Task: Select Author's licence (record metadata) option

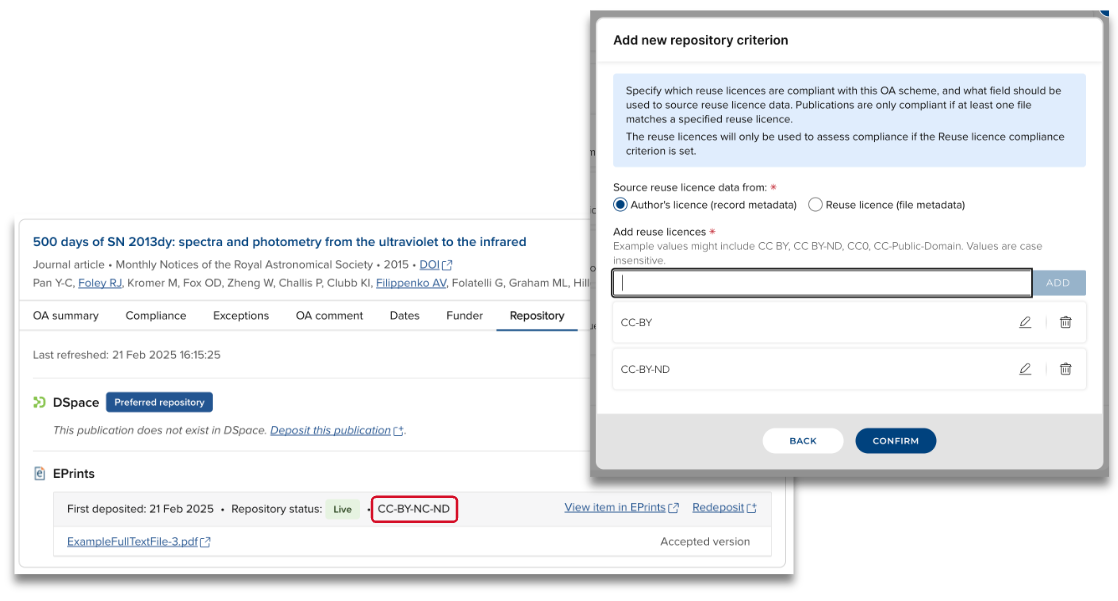Action: (621, 205)
